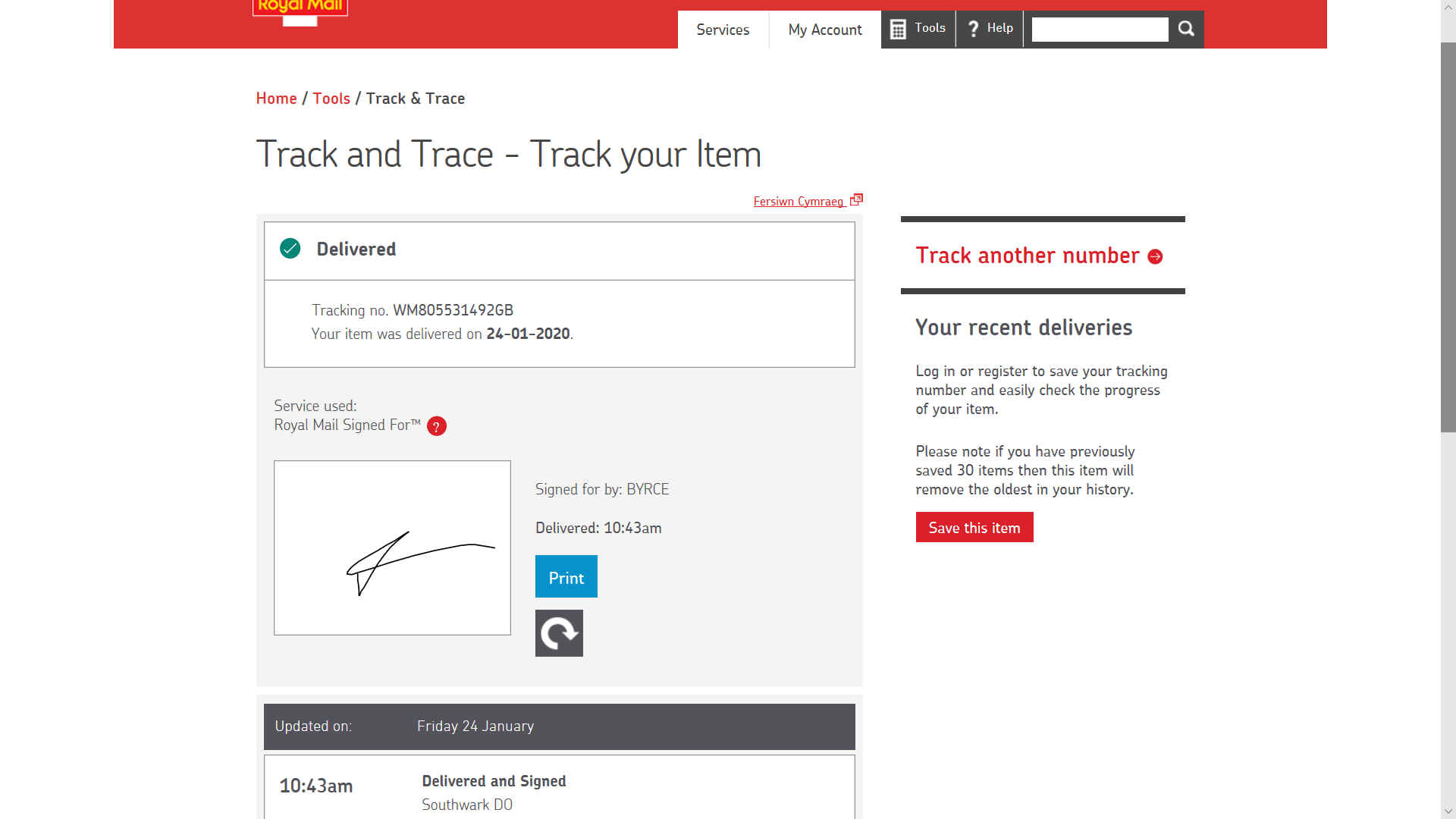Click the page vertical scrollbar
The height and width of the screenshot is (819, 1456).
click(x=1448, y=237)
